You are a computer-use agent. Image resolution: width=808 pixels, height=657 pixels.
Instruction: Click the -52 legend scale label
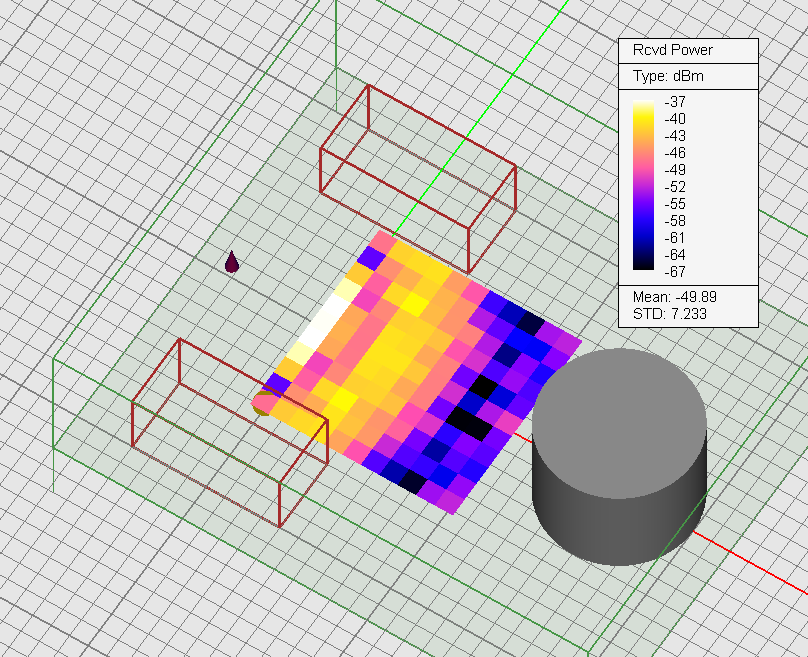pyautogui.click(x=674, y=187)
